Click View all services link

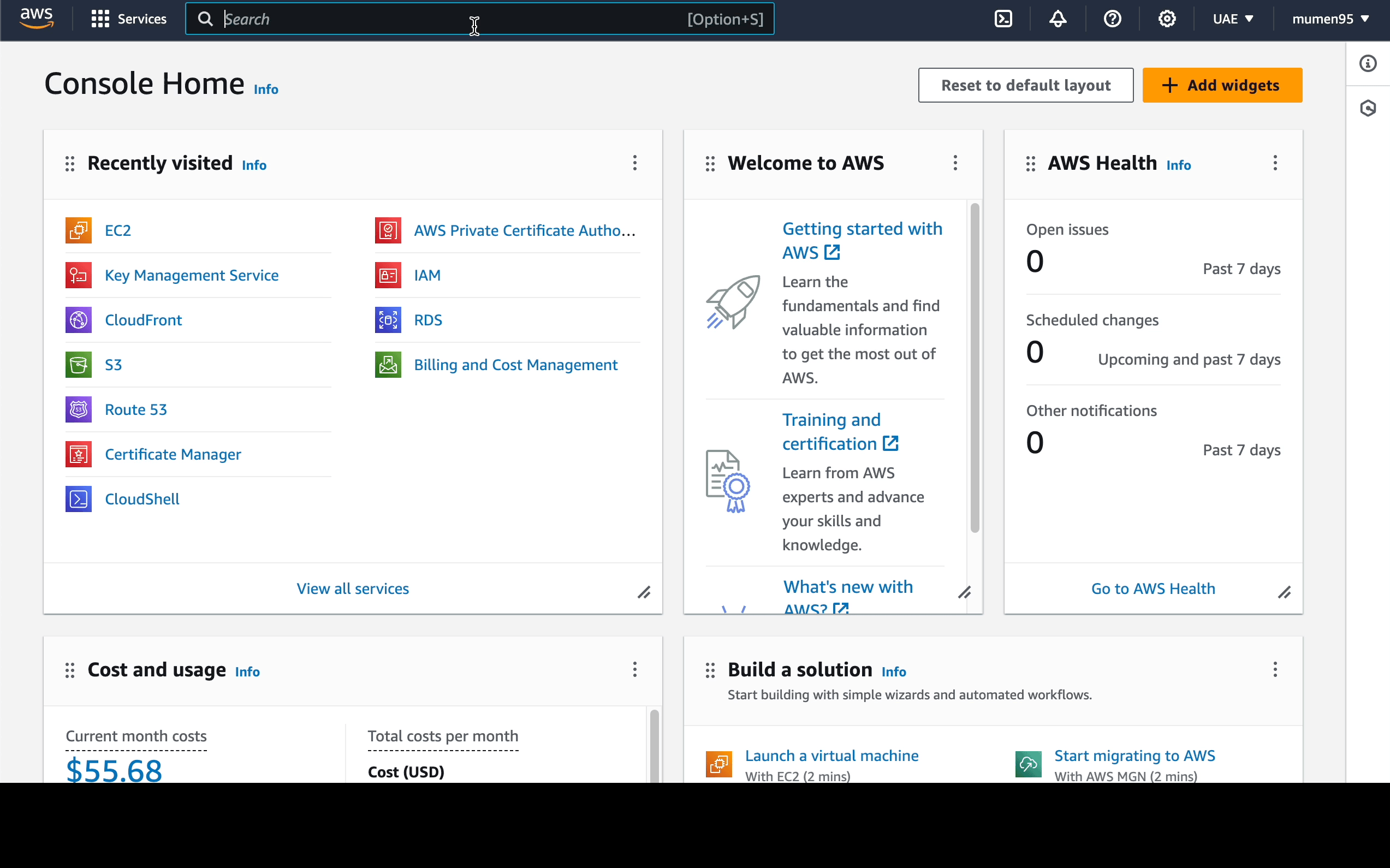coord(353,588)
